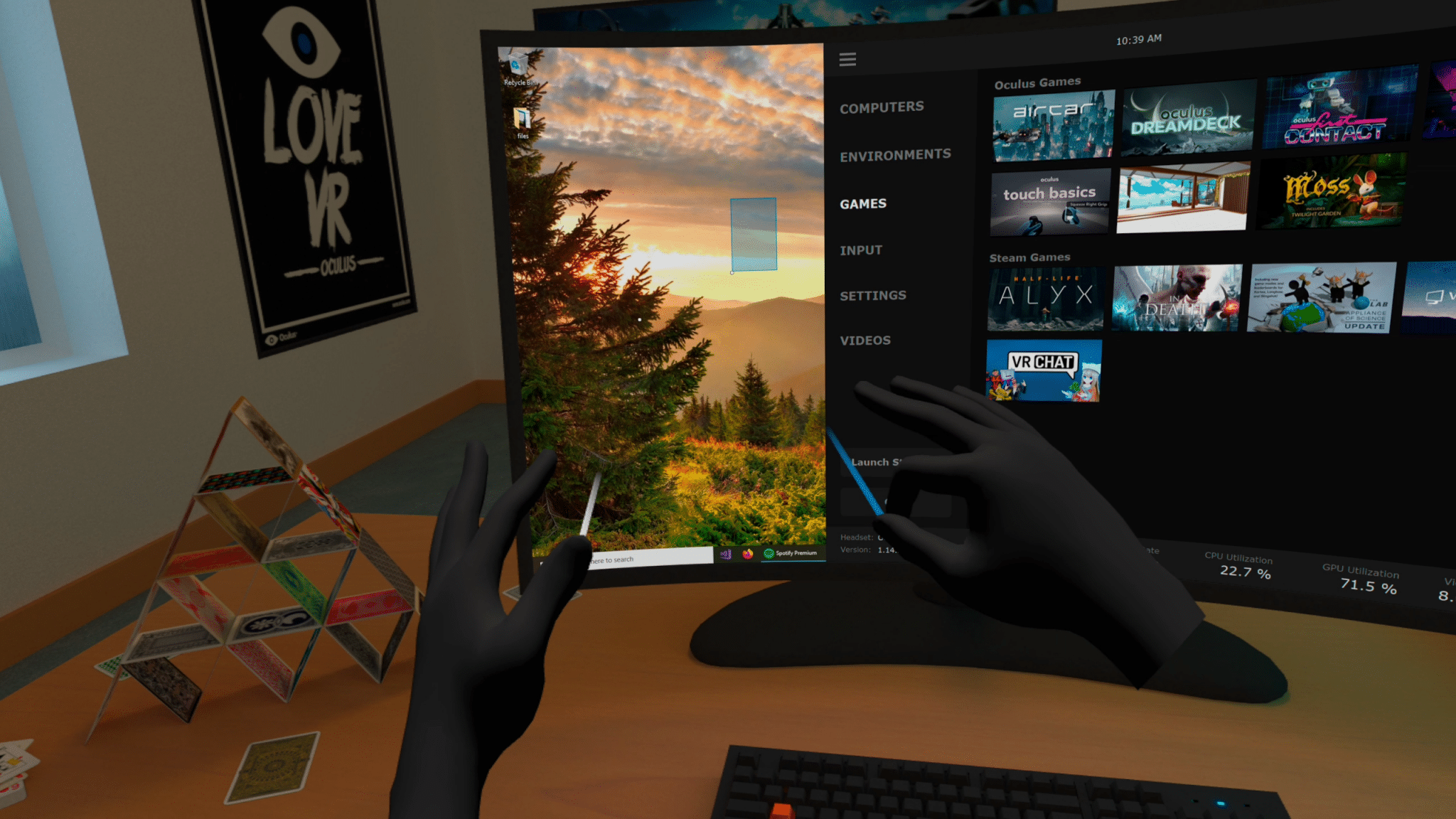1456x819 pixels.
Task: Click COMPUTERS menu item
Action: click(x=879, y=106)
